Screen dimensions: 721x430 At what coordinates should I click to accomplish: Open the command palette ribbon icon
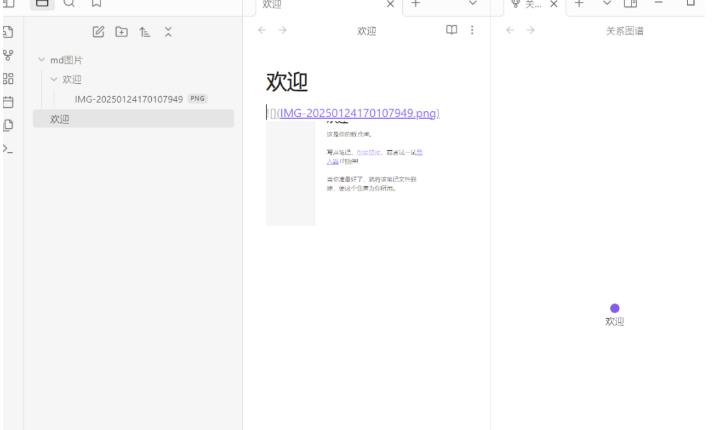pyautogui.click(x=8, y=149)
